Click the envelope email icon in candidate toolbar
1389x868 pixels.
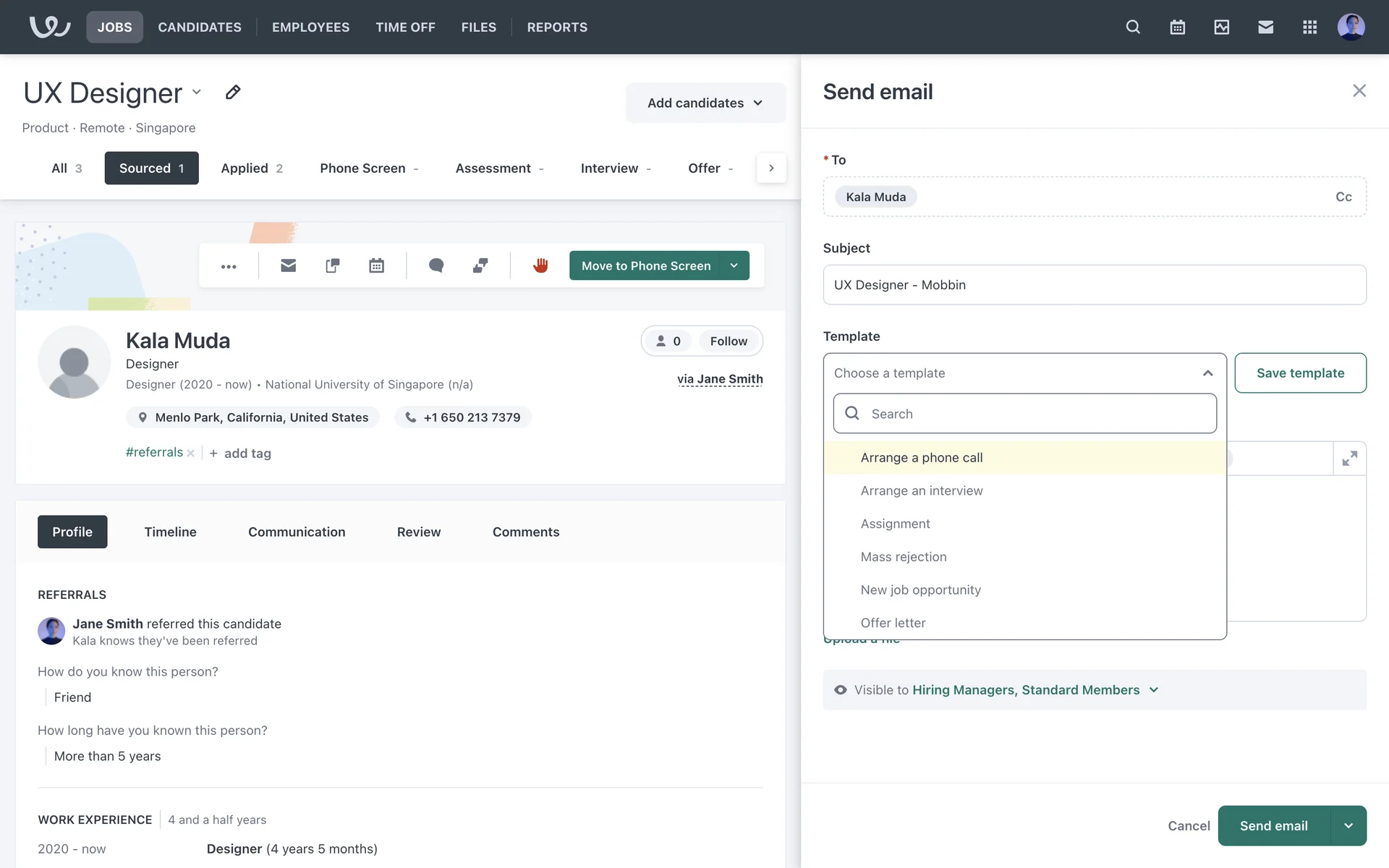[x=288, y=265]
